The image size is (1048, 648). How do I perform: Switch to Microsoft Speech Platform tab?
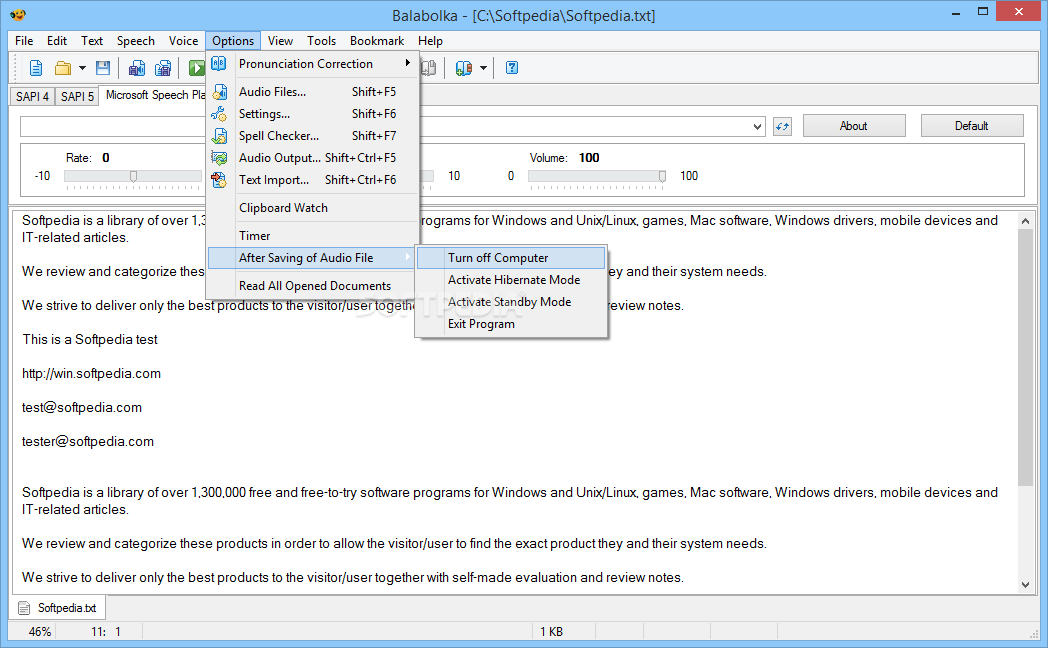point(154,95)
